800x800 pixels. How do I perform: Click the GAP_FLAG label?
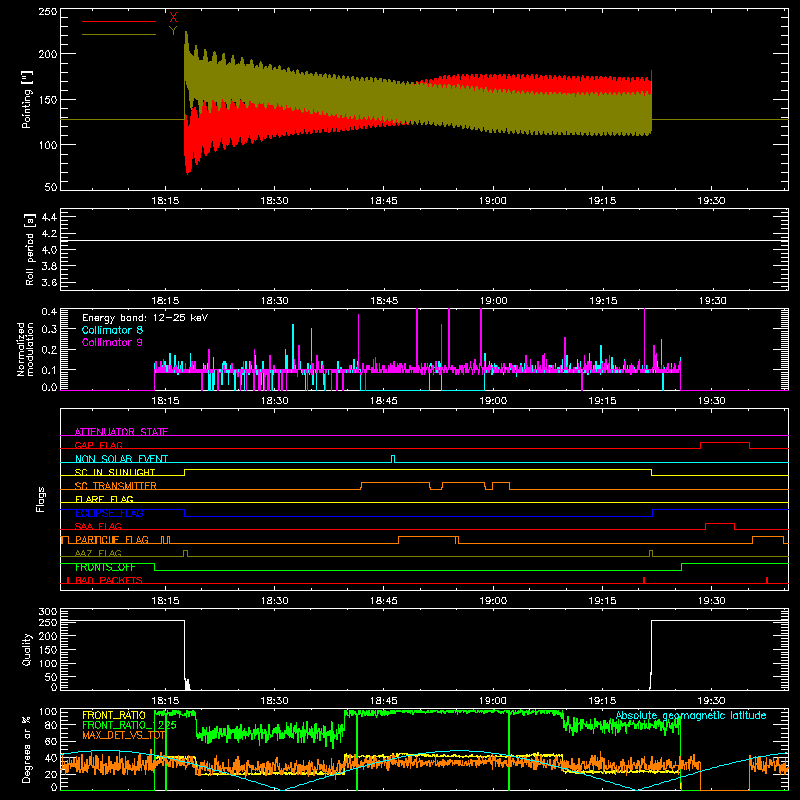(x=98, y=445)
